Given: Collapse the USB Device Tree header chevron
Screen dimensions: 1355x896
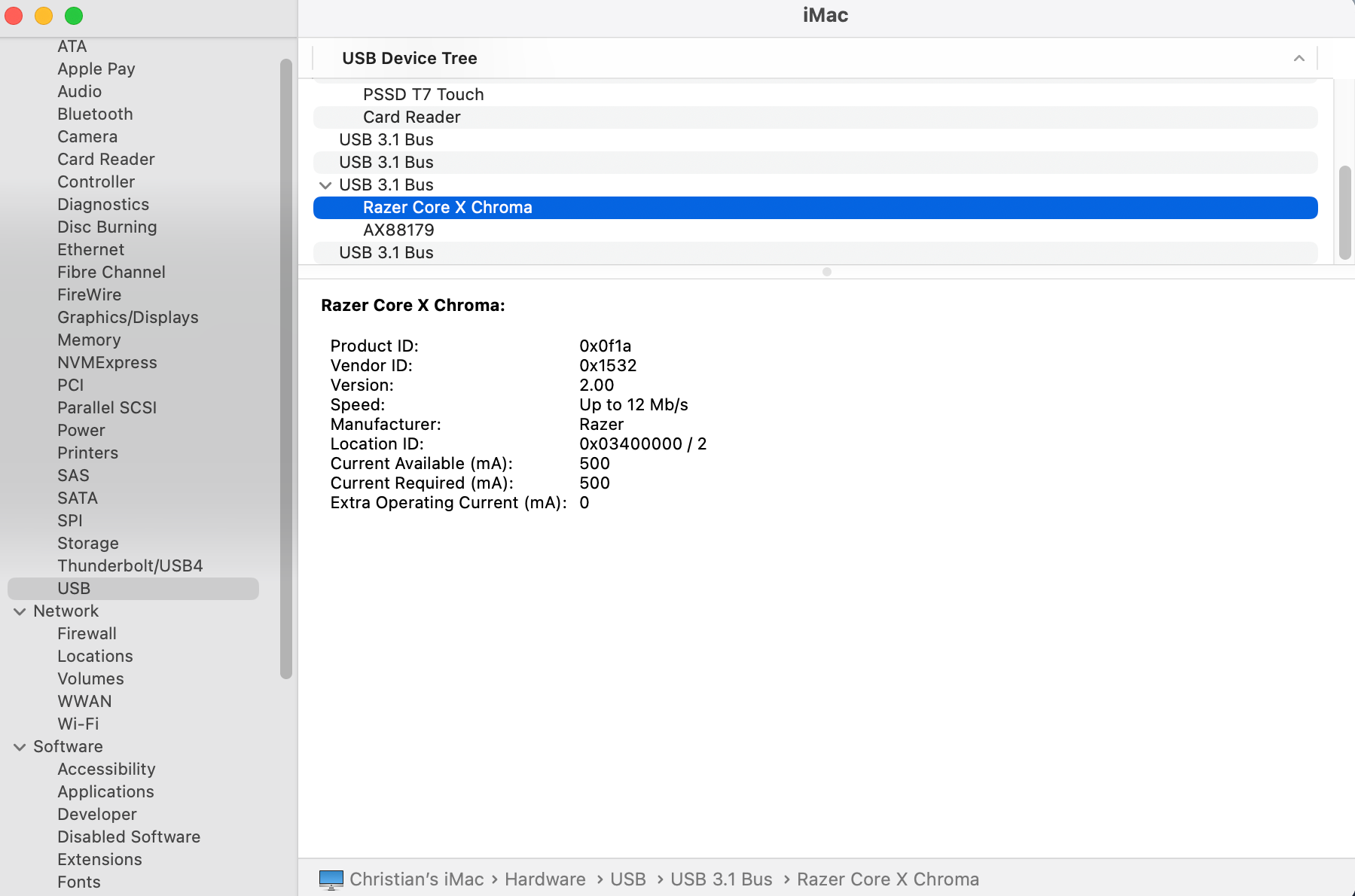Looking at the screenshot, I should click(1299, 58).
